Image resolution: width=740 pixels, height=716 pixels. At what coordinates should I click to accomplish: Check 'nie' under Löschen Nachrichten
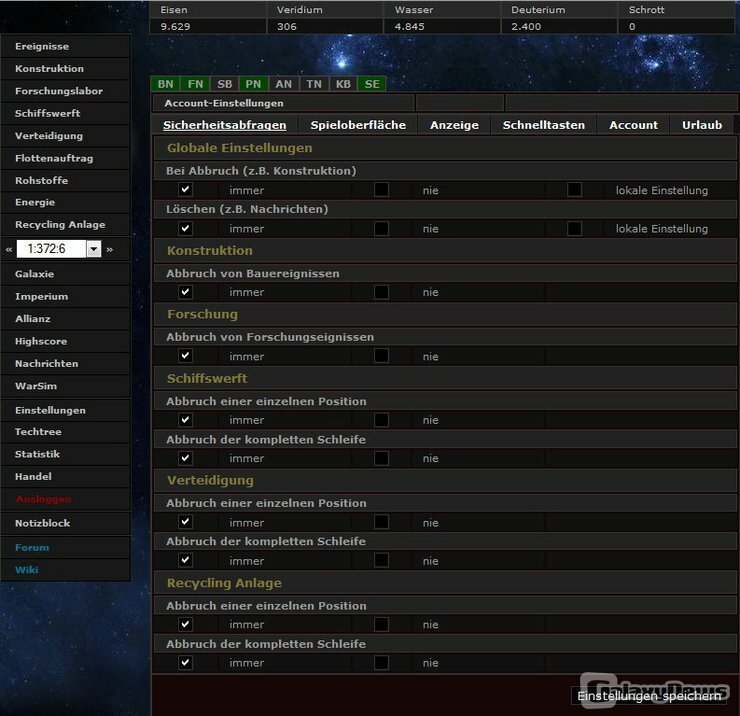(x=381, y=228)
